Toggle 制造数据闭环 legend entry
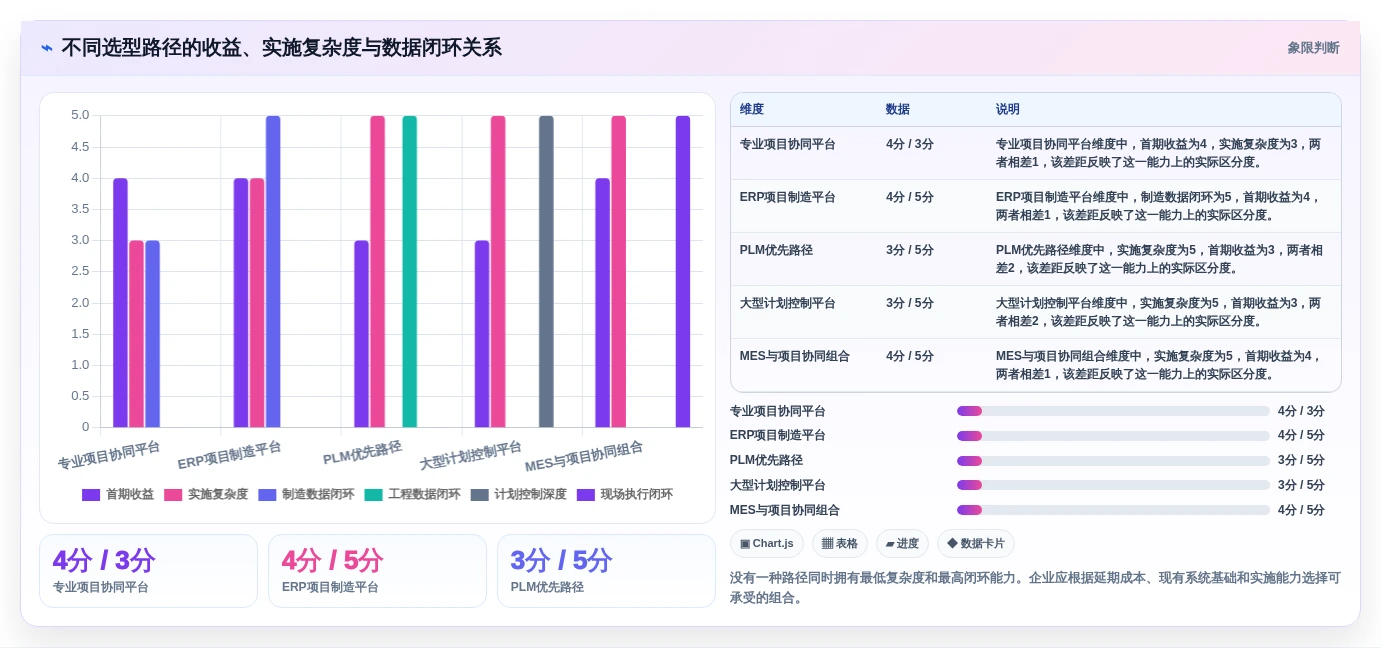Viewport: 1381px width, 648px height. coord(306,494)
